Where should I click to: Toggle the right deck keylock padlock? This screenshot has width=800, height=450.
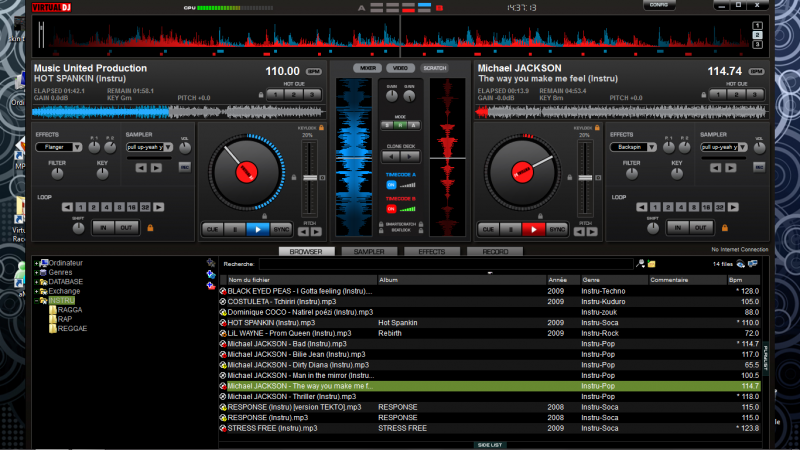point(597,128)
